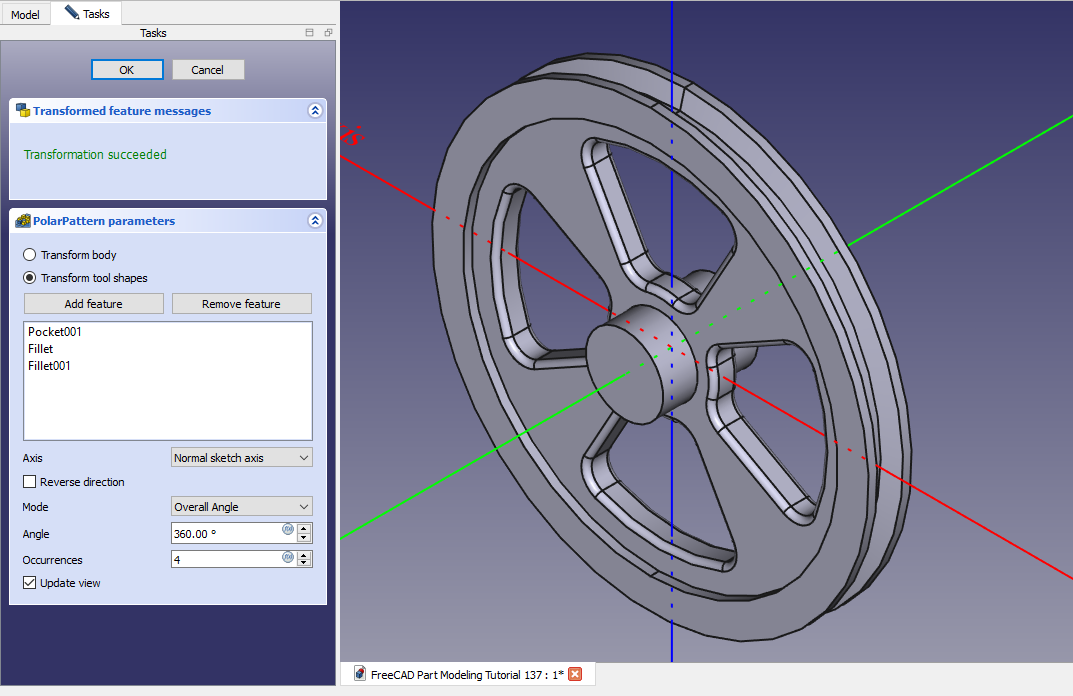Collapse the PolarPattern parameters section
This screenshot has height=696, width=1073.
(x=315, y=221)
